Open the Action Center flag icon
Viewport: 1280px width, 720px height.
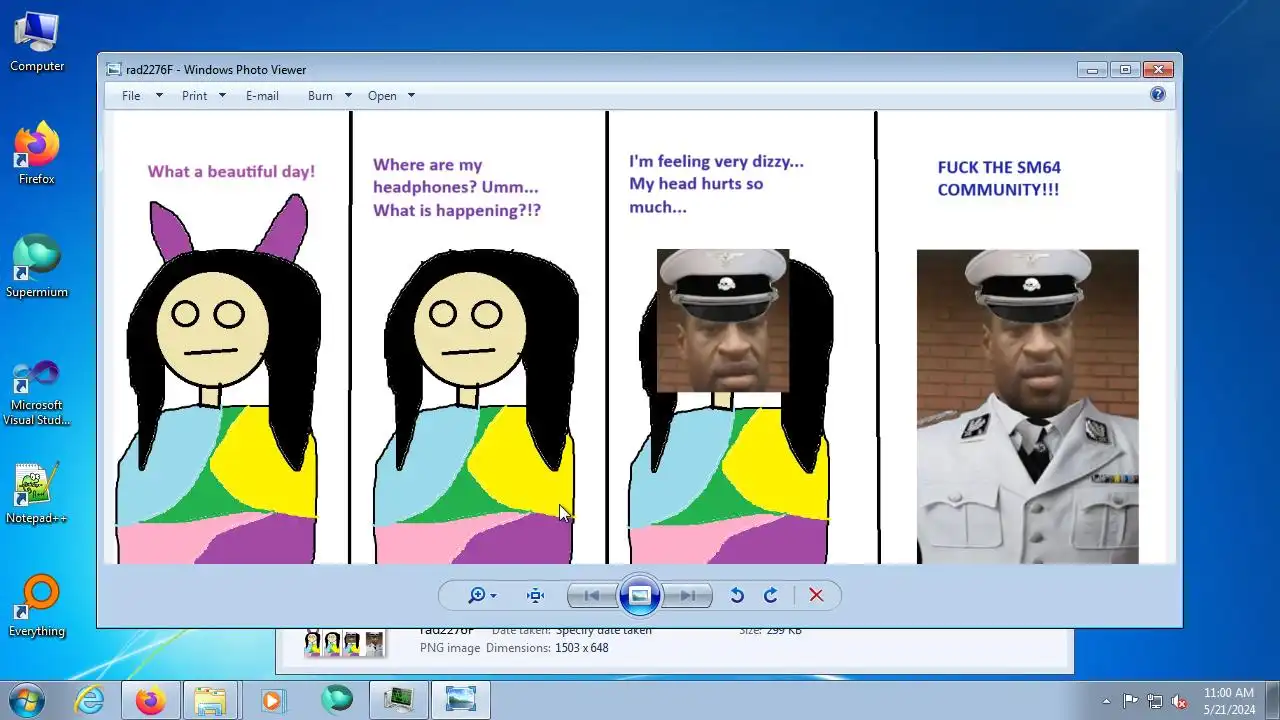(x=1130, y=701)
